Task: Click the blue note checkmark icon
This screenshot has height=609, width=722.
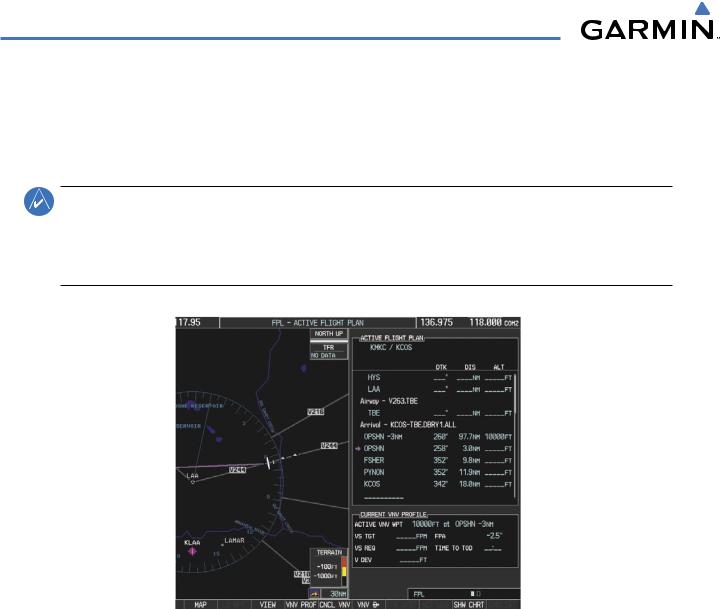Action: [x=39, y=202]
